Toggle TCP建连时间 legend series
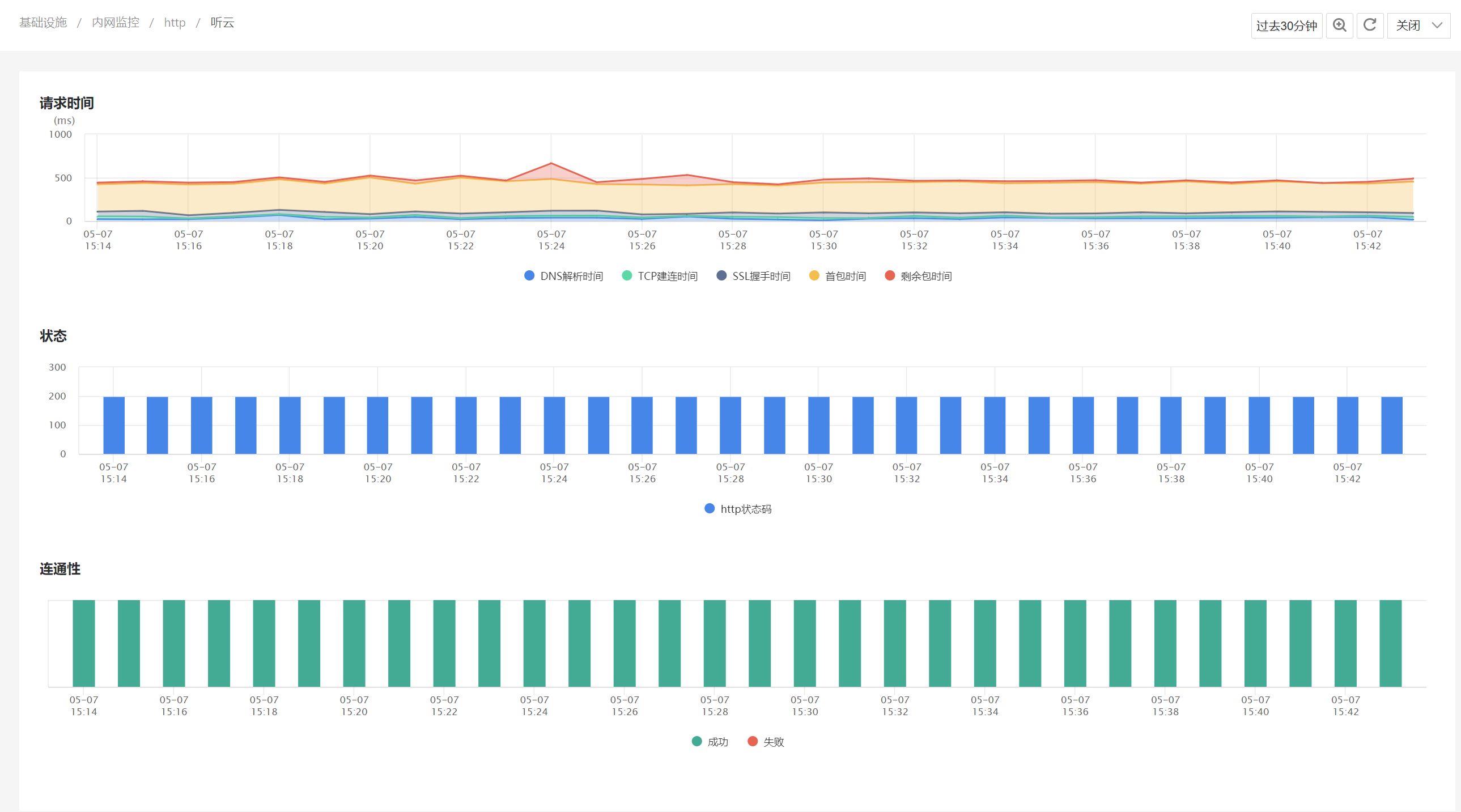This screenshot has height=812, width=1461. (660, 276)
